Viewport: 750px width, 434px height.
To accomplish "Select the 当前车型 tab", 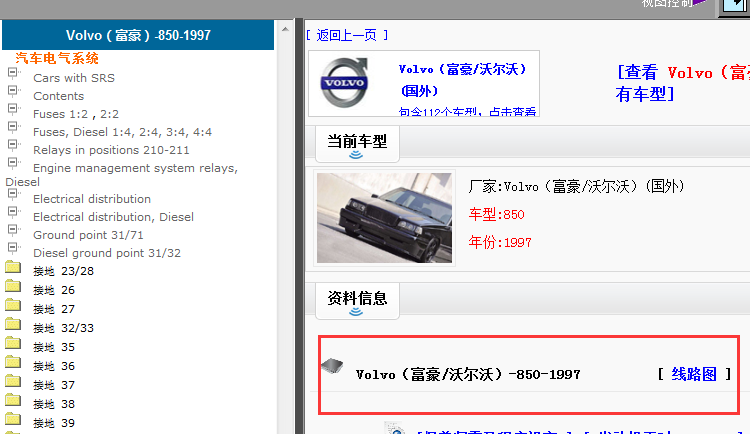I will tap(357, 142).
